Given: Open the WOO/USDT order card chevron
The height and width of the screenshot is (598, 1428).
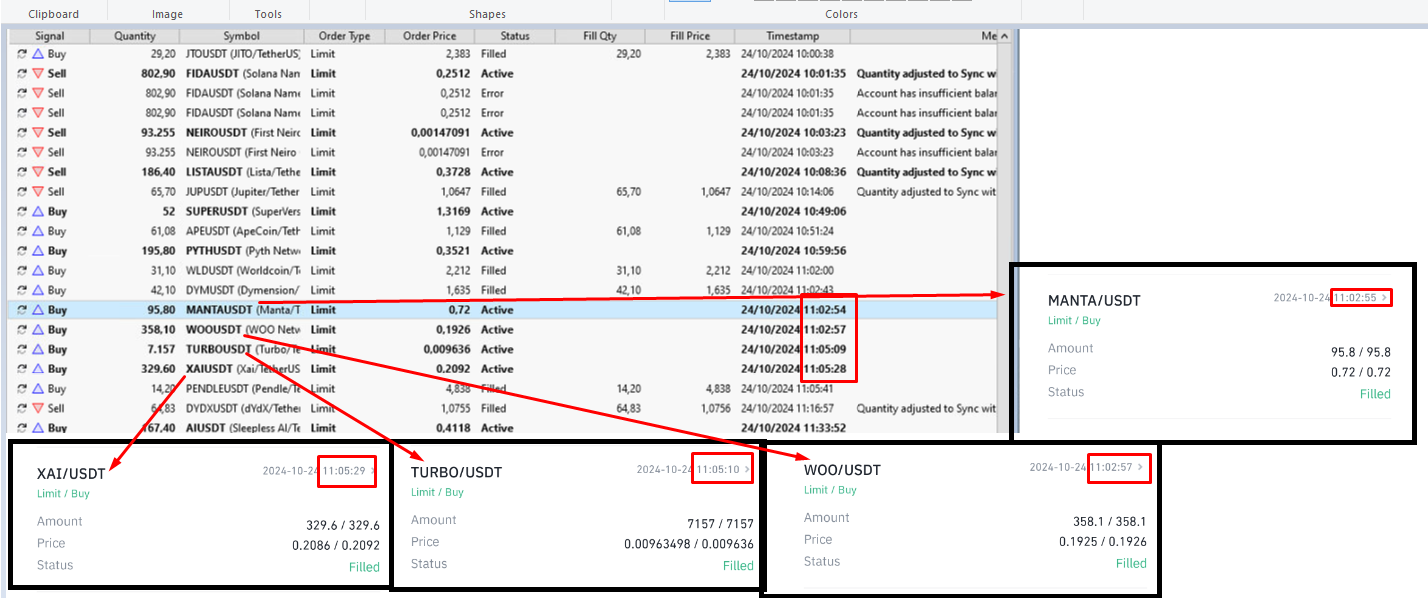Looking at the screenshot, I should click(x=1139, y=468).
